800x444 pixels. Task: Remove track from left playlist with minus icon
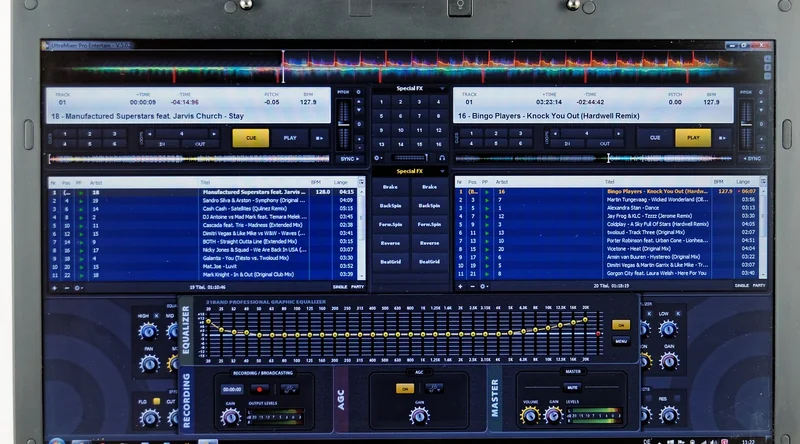pos(66,288)
